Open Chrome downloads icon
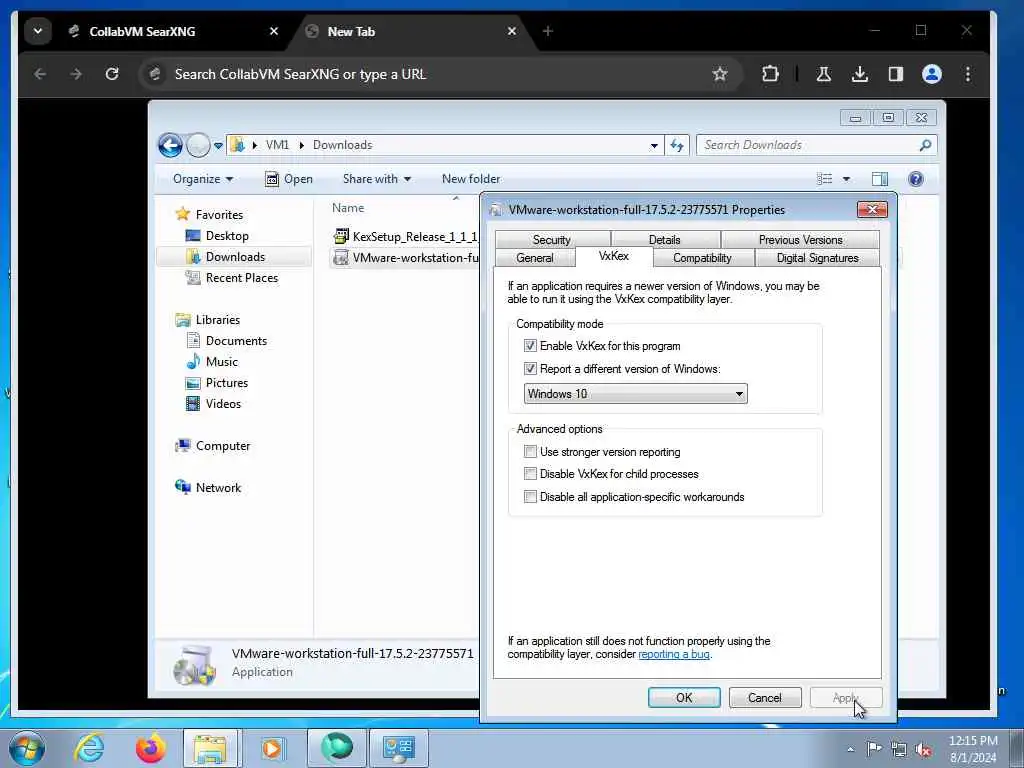This screenshot has width=1024, height=768. (859, 74)
